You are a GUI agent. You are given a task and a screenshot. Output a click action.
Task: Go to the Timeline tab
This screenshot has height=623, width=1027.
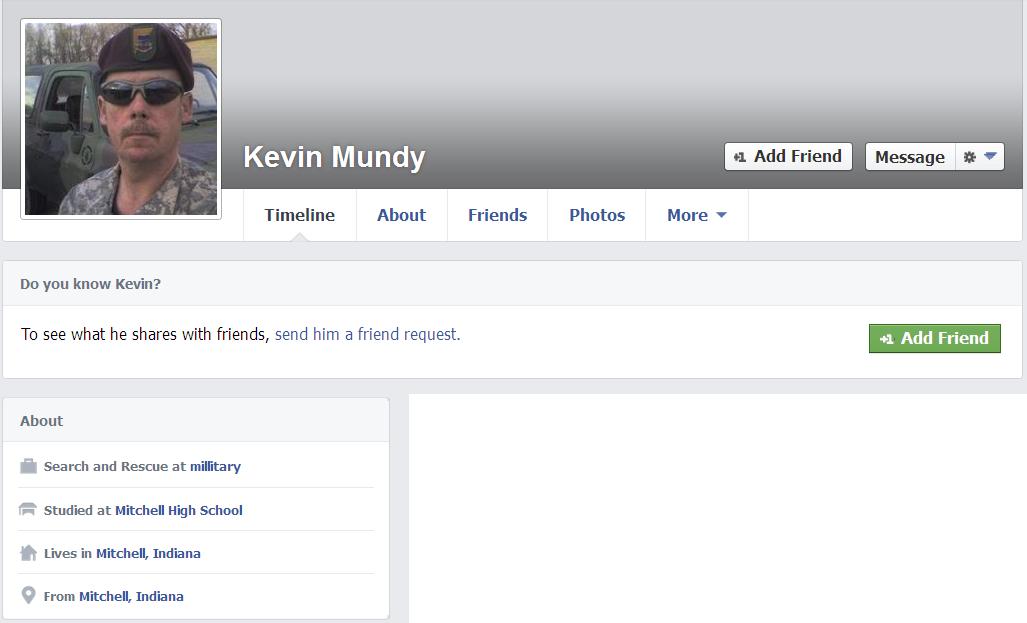(x=299, y=215)
